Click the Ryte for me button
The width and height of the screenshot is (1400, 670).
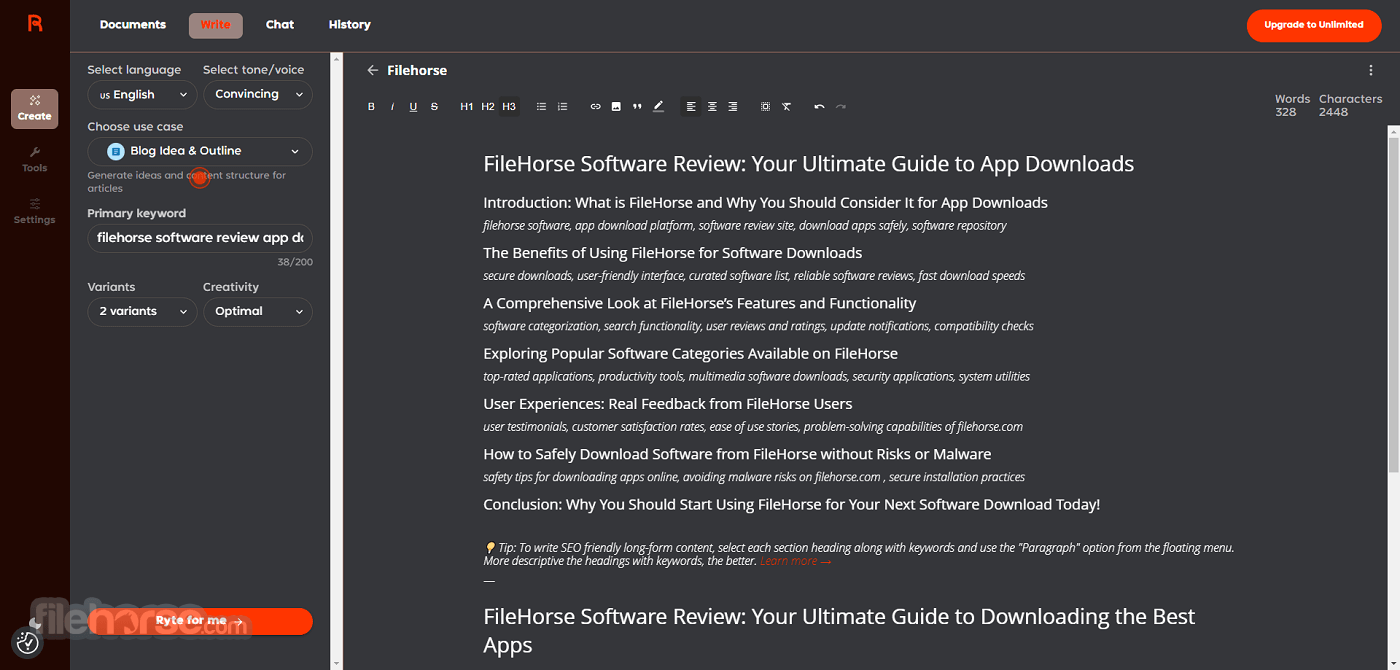click(200, 621)
